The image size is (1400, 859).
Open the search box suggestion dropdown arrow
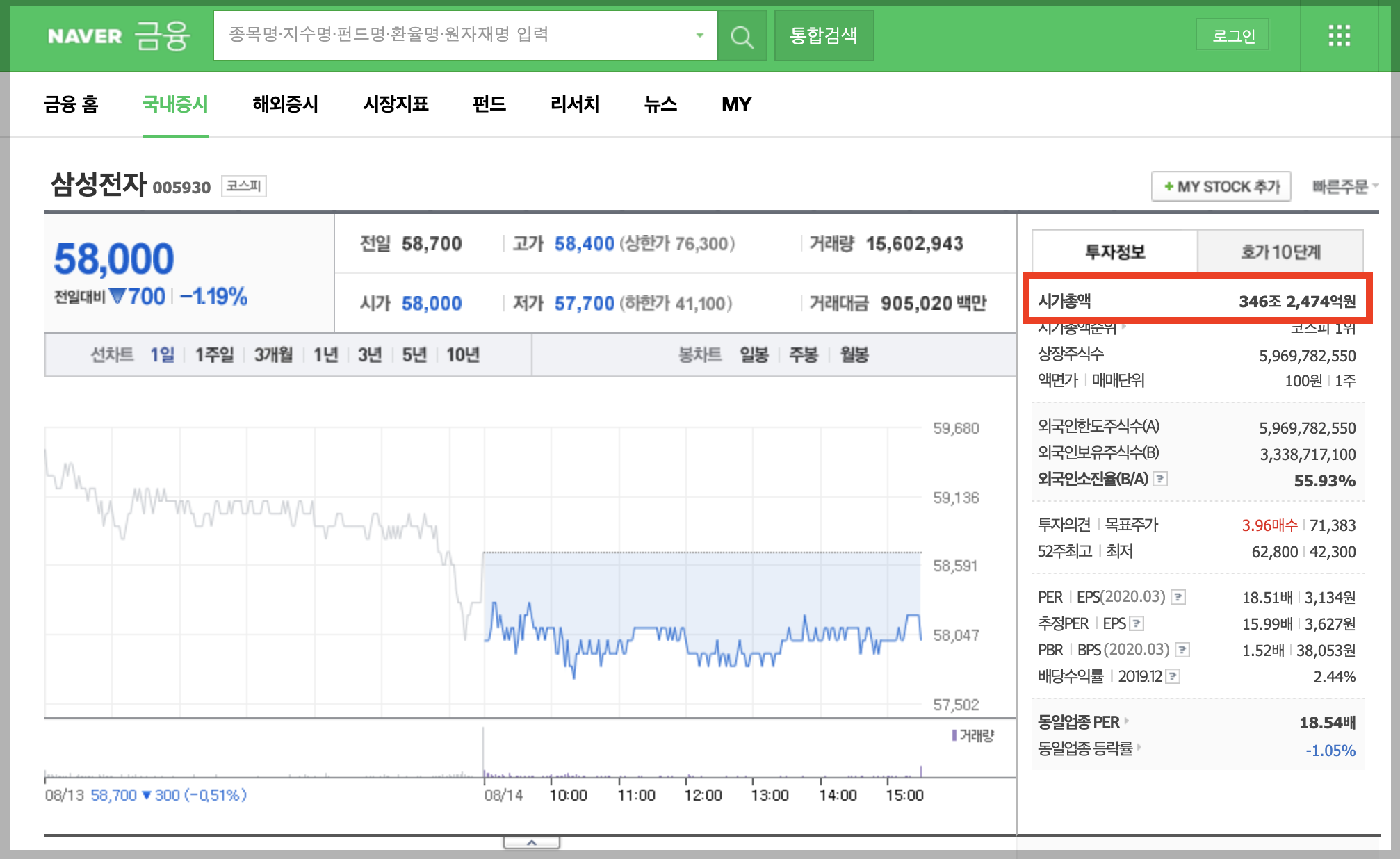pos(699,35)
